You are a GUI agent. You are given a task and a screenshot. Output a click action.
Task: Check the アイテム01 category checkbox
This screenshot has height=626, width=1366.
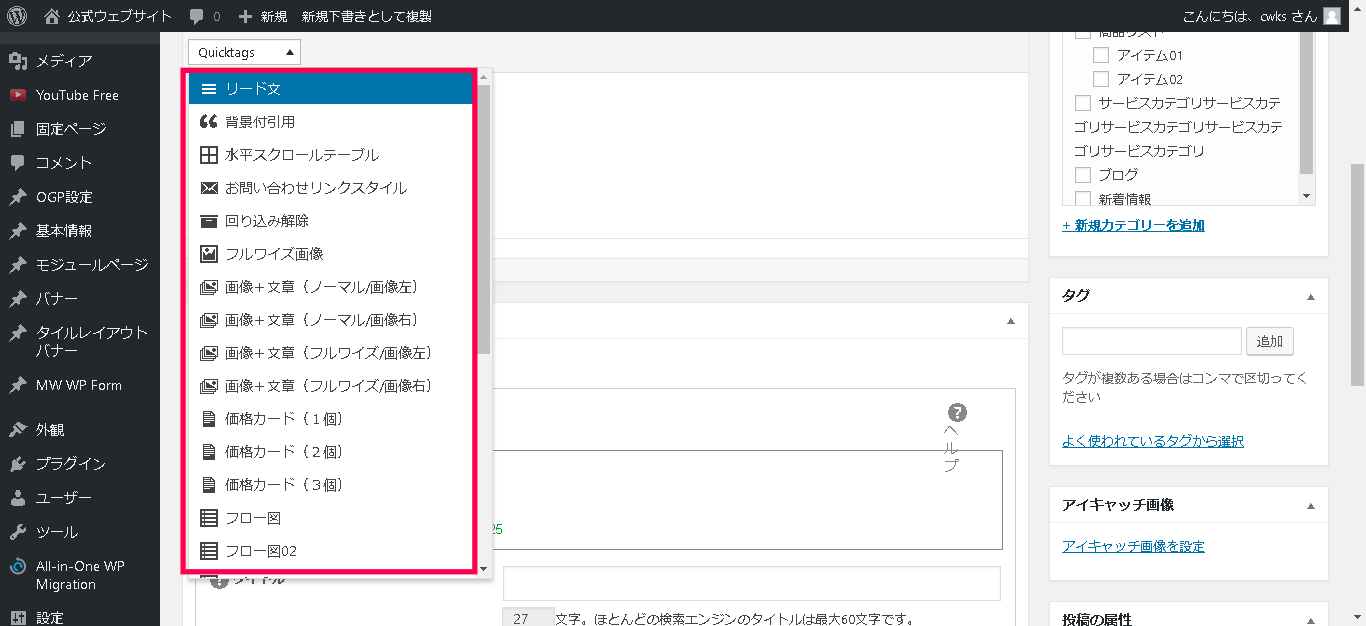(x=1101, y=55)
